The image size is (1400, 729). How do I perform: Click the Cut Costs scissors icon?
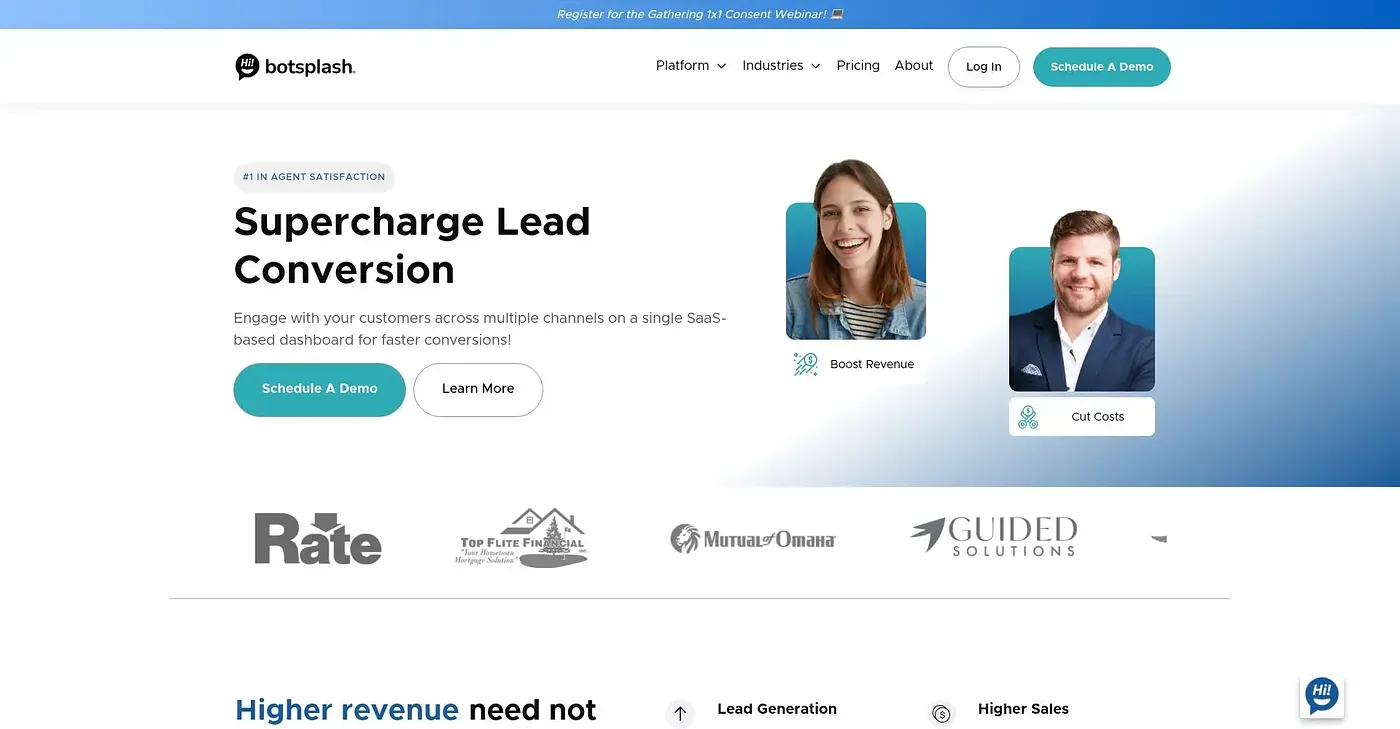coord(1028,417)
